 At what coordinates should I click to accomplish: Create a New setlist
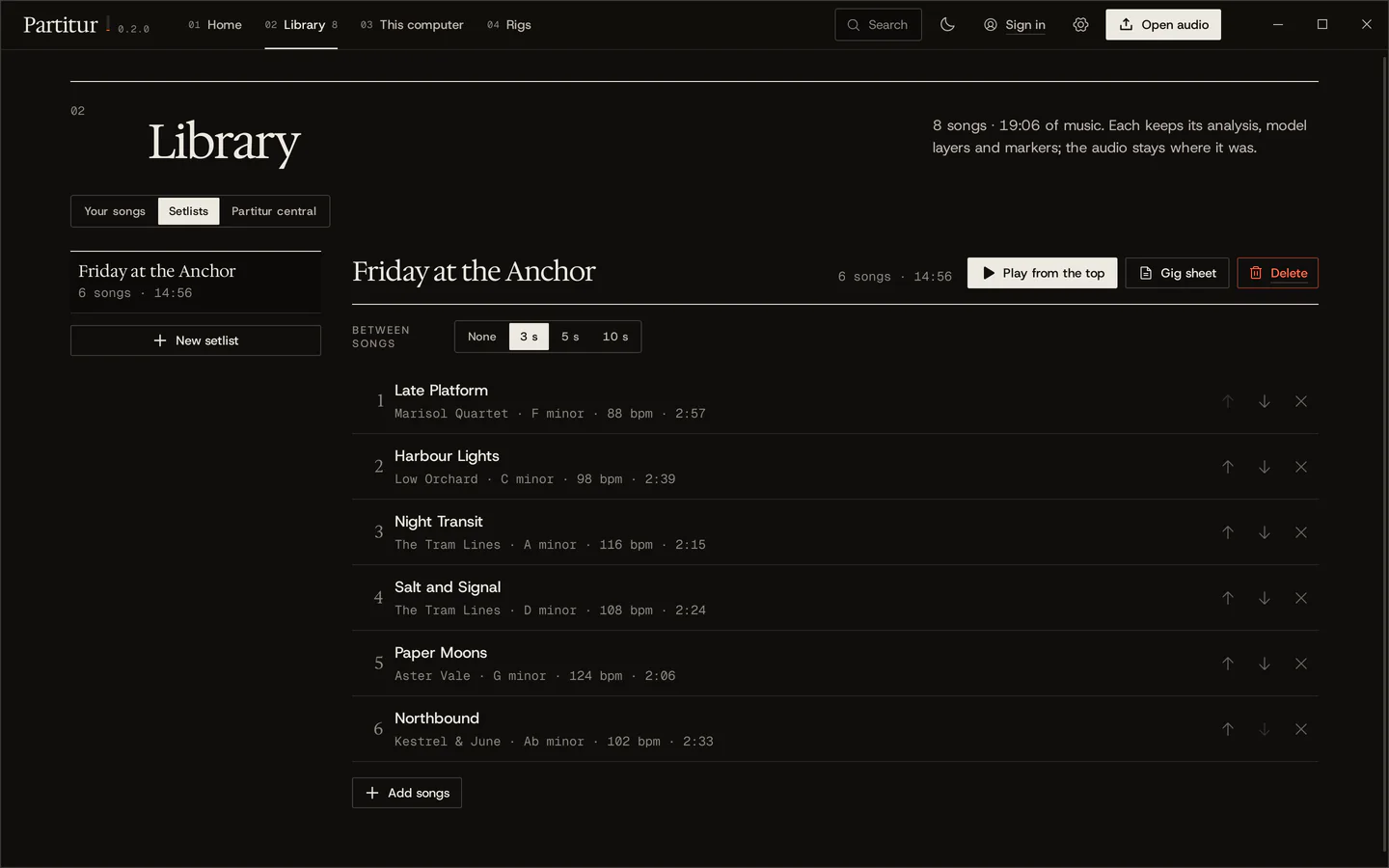pos(196,340)
